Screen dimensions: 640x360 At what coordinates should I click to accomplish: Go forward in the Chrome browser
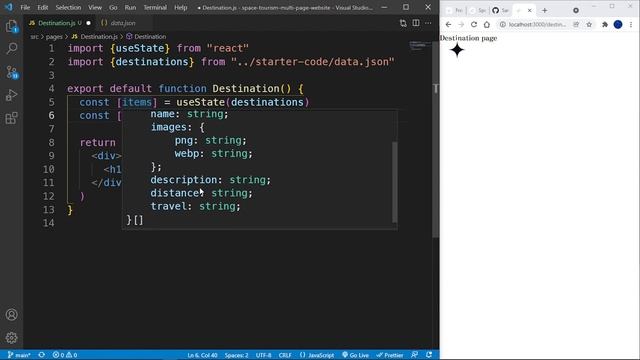(x=461, y=24)
